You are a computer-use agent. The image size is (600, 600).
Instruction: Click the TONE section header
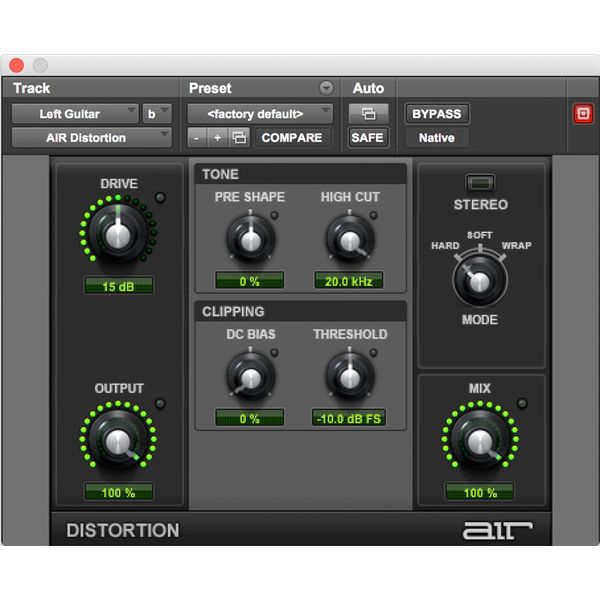click(300, 174)
